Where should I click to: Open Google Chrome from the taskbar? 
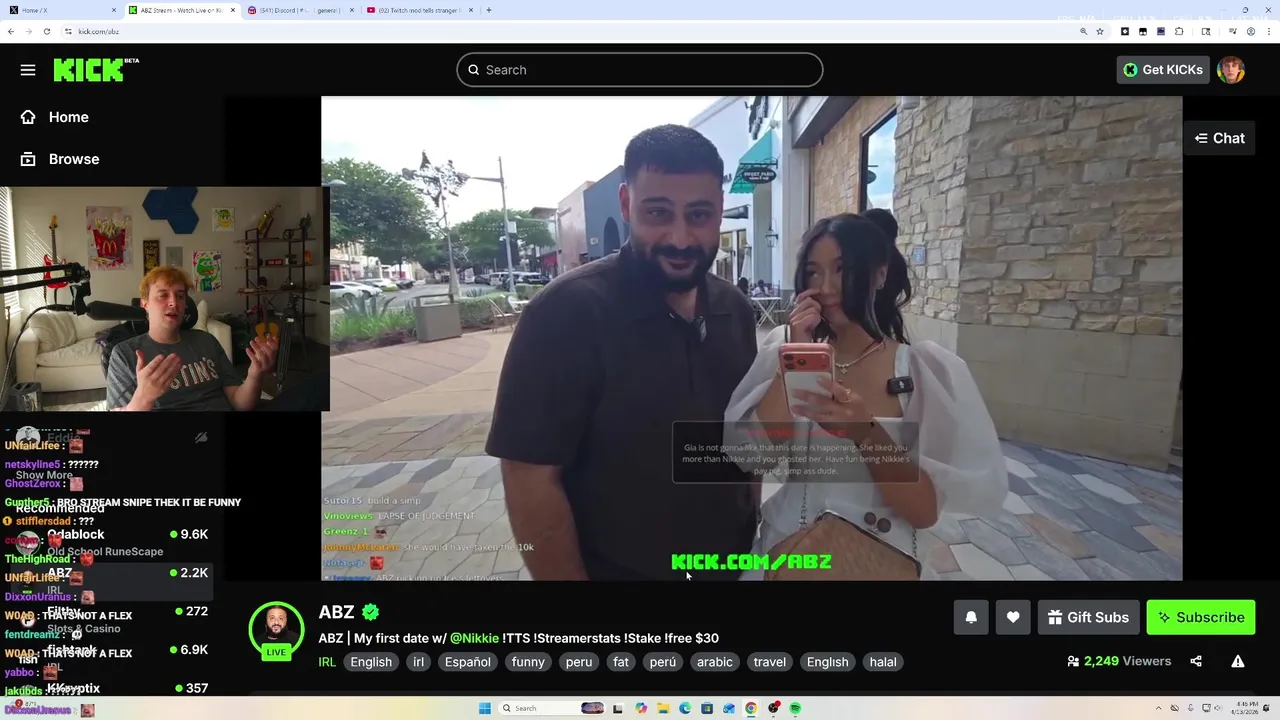point(751,708)
